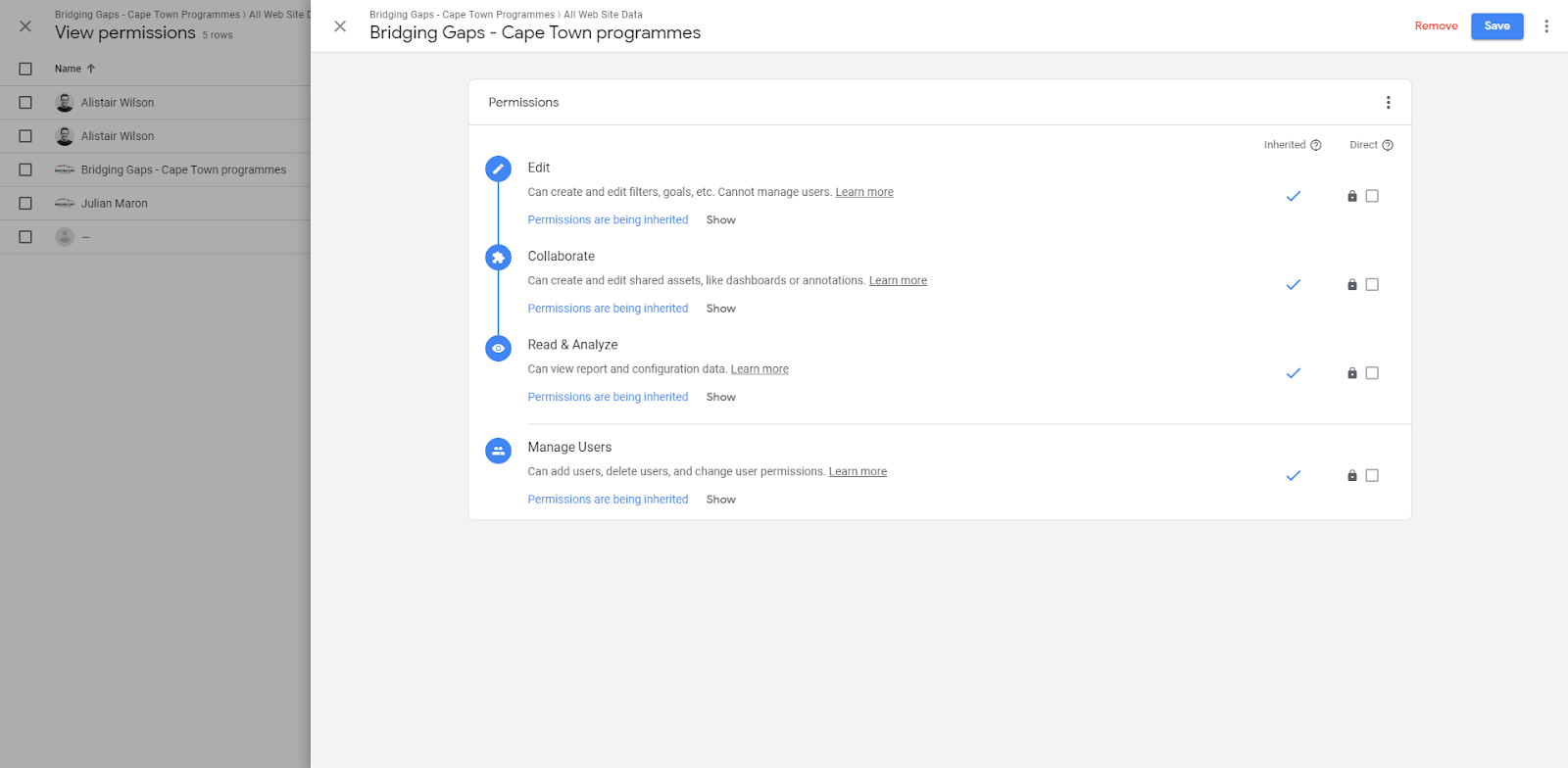The width and height of the screenshot is (1568, 768).
Task: Click the Manage Users permission title
Action: 569,448
